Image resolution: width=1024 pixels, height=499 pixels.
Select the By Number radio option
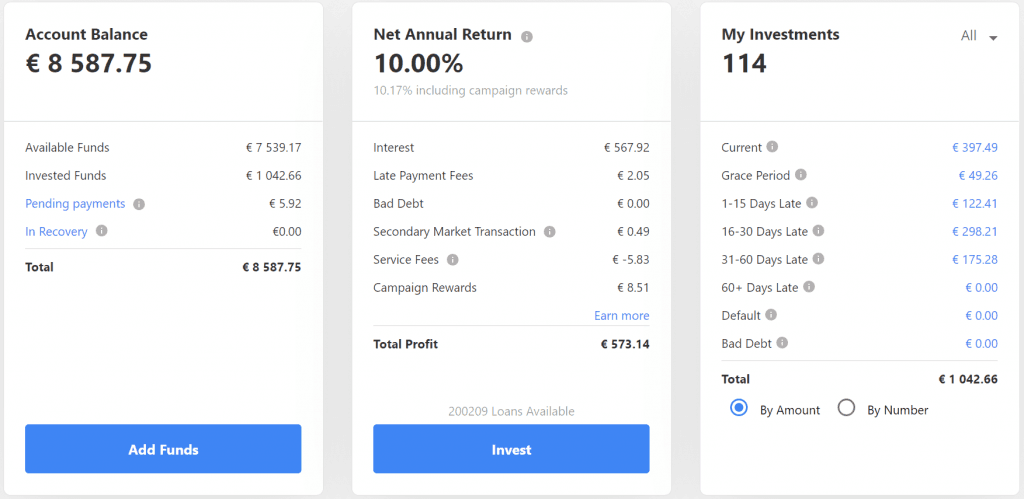coord(846,408)
